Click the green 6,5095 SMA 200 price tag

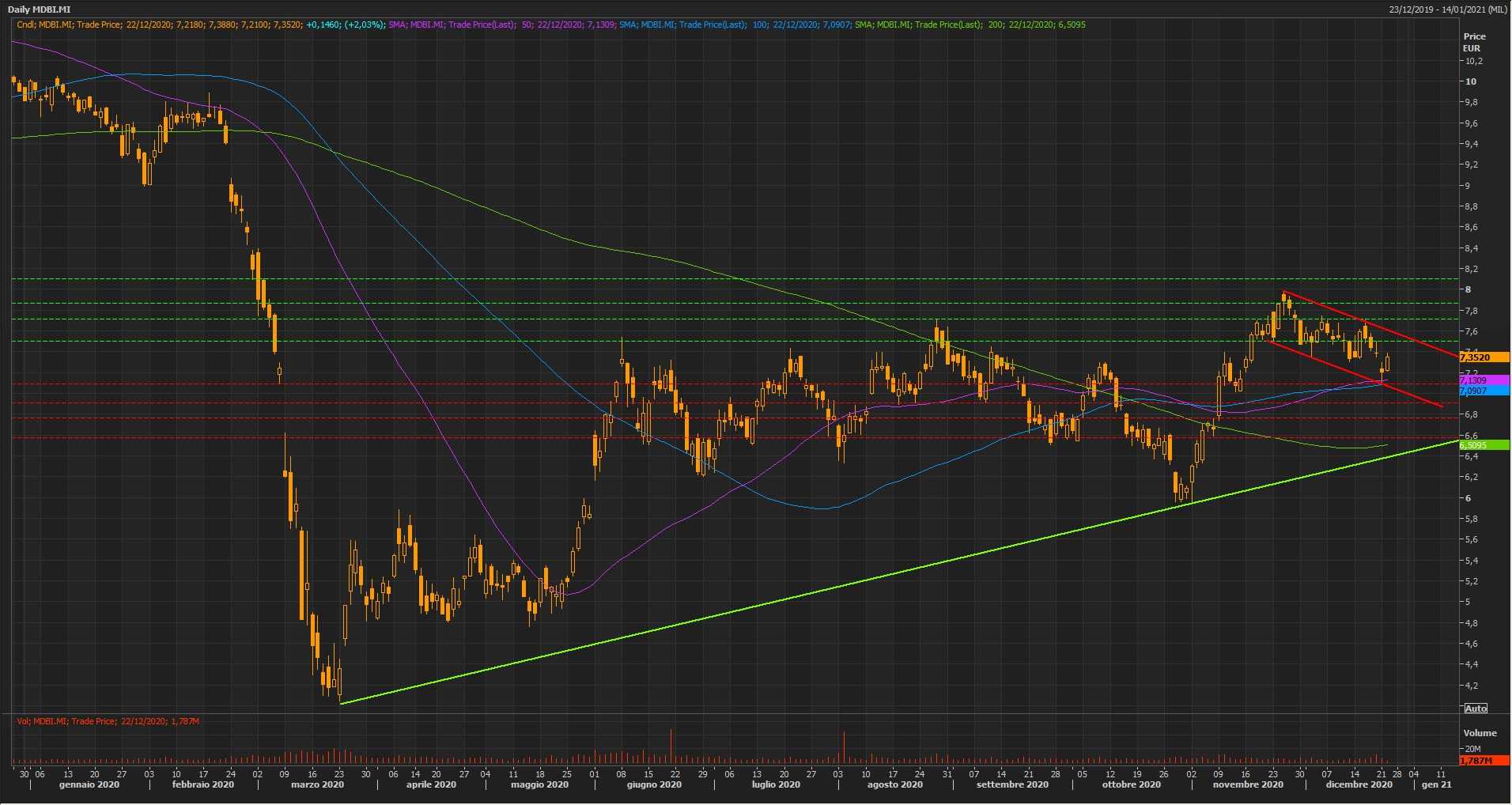tap(1473, 445)
